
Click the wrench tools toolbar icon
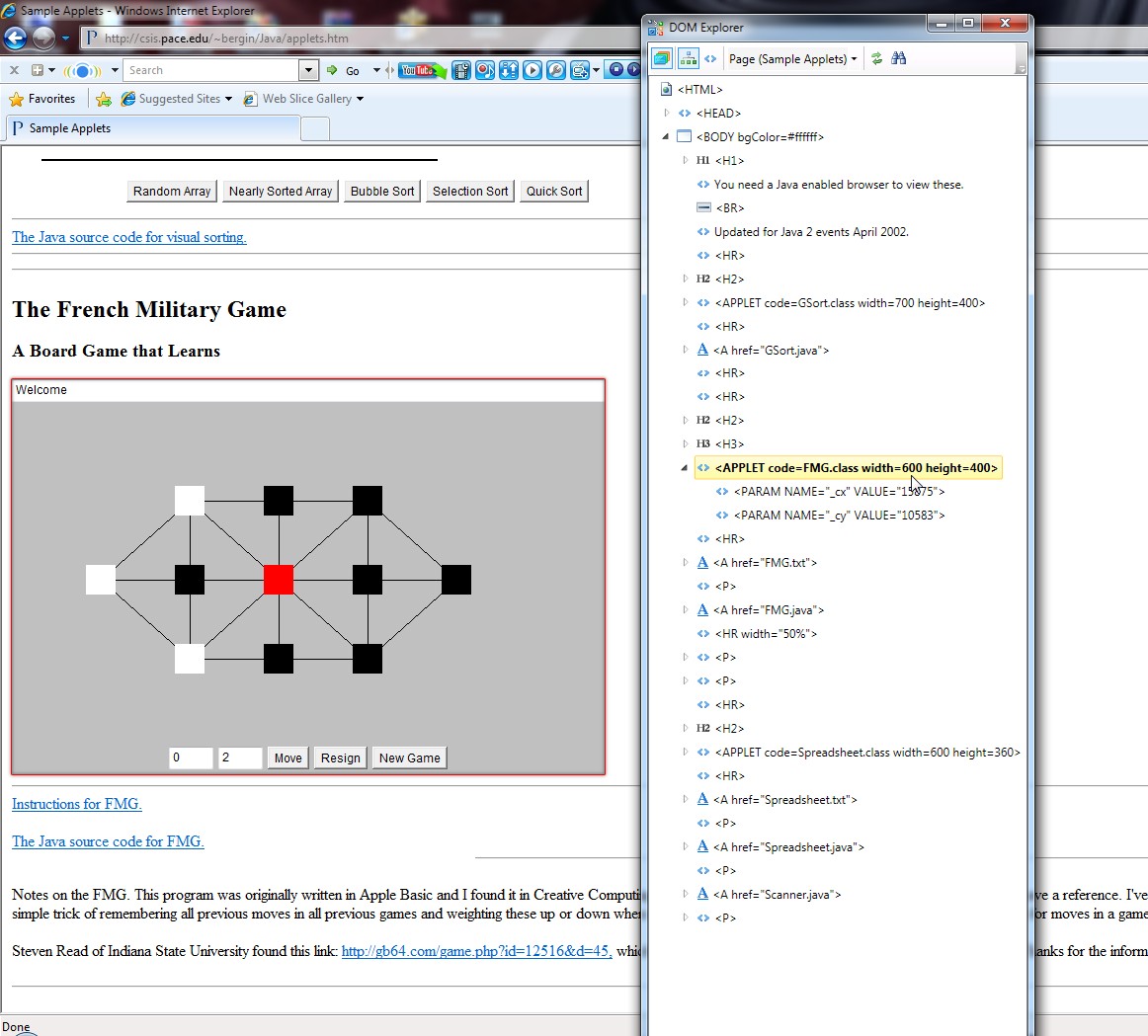tap(556, 70)
